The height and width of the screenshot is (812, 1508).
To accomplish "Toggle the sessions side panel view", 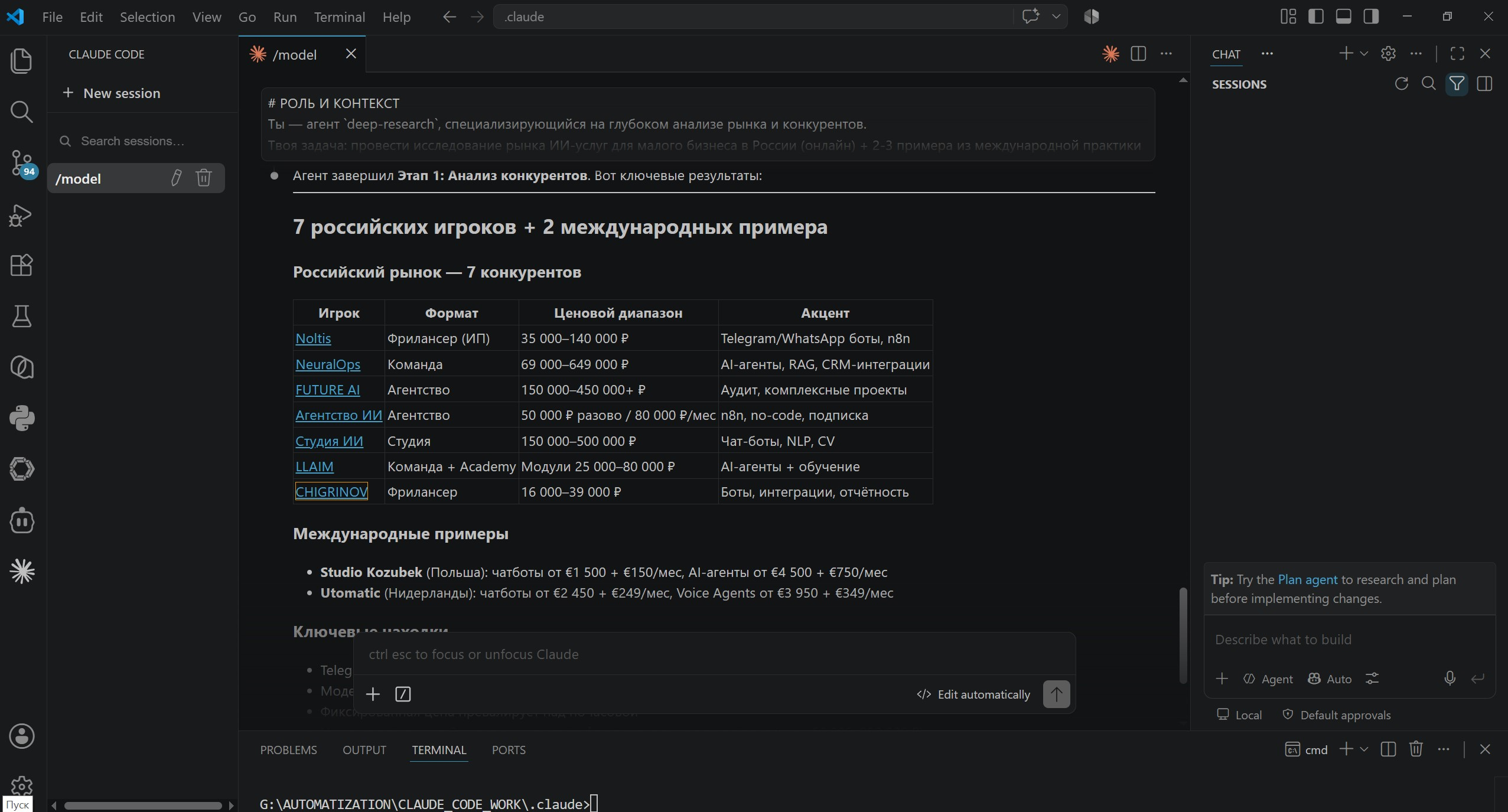I will coord(1484,84).
